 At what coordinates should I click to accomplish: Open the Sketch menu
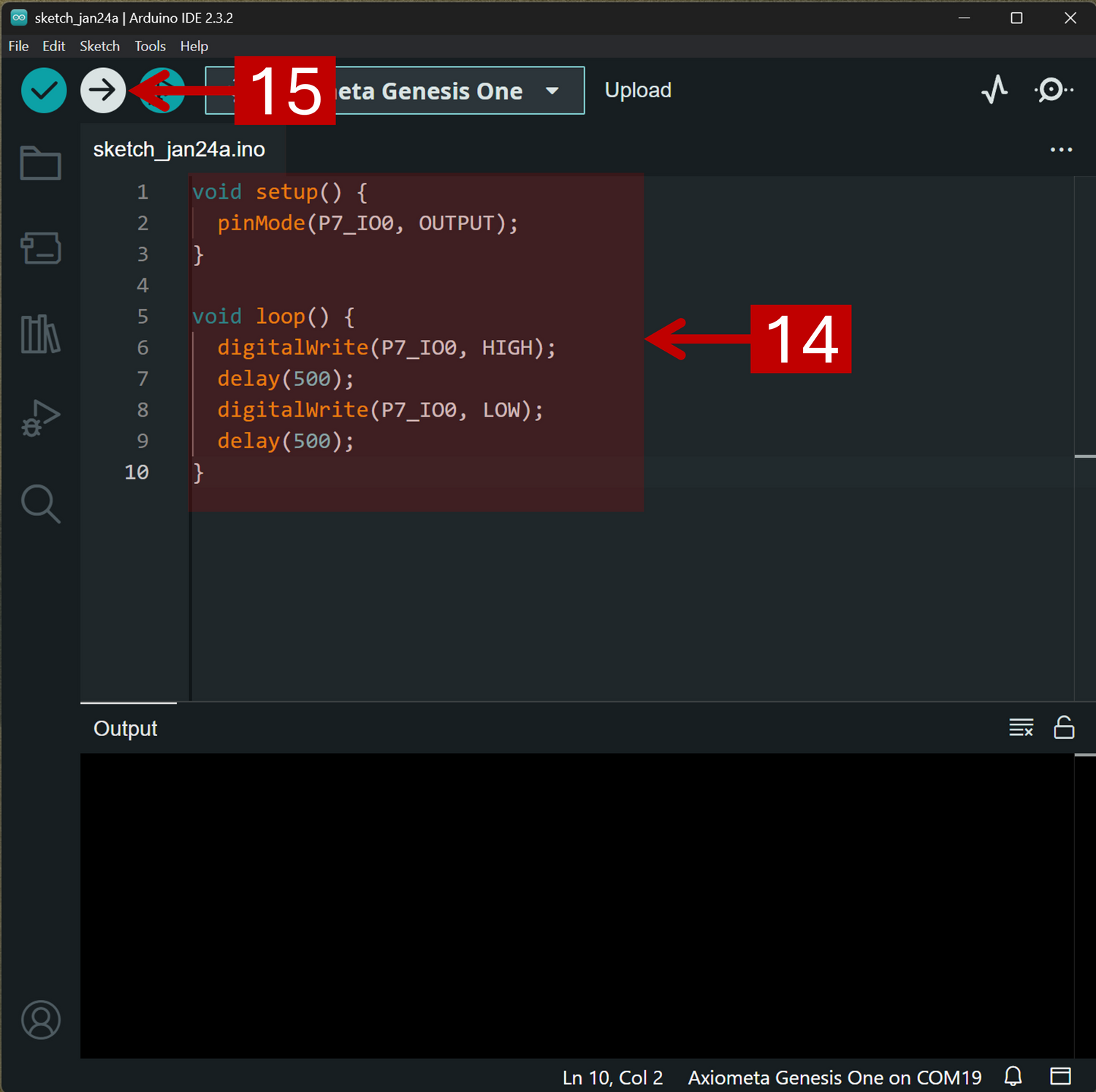(x=99, y=46)
